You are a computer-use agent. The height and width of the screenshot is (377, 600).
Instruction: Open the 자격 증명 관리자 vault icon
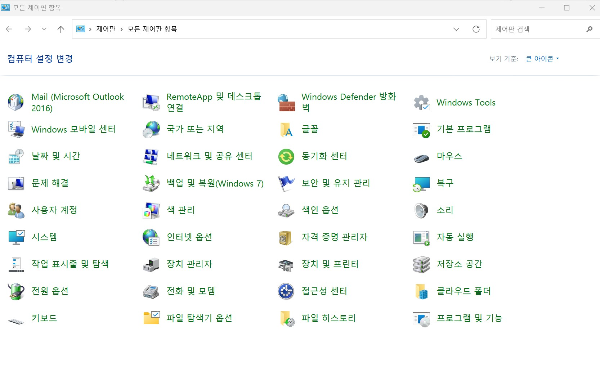click(285, 237)
